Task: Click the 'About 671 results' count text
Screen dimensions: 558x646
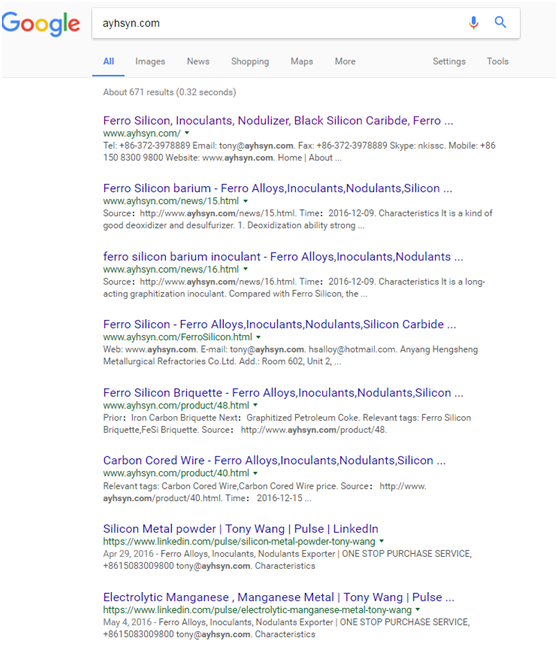Action: pyautogui.click(x=169, y=92)
